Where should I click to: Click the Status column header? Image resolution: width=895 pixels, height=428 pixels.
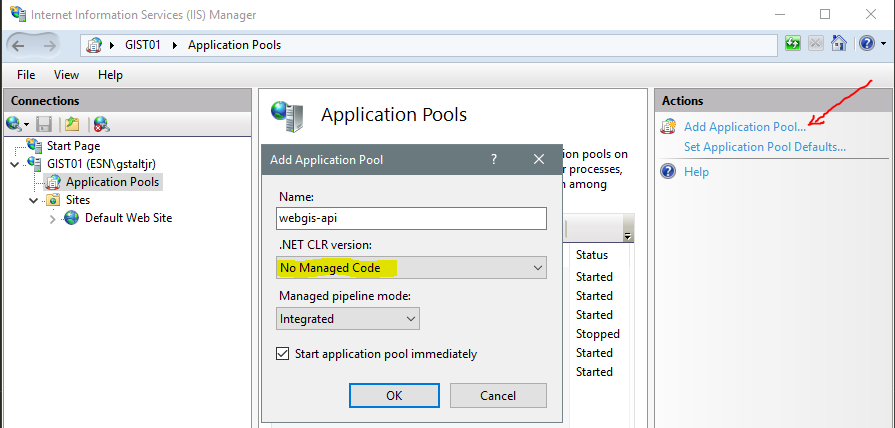click(x=592, y=255)
